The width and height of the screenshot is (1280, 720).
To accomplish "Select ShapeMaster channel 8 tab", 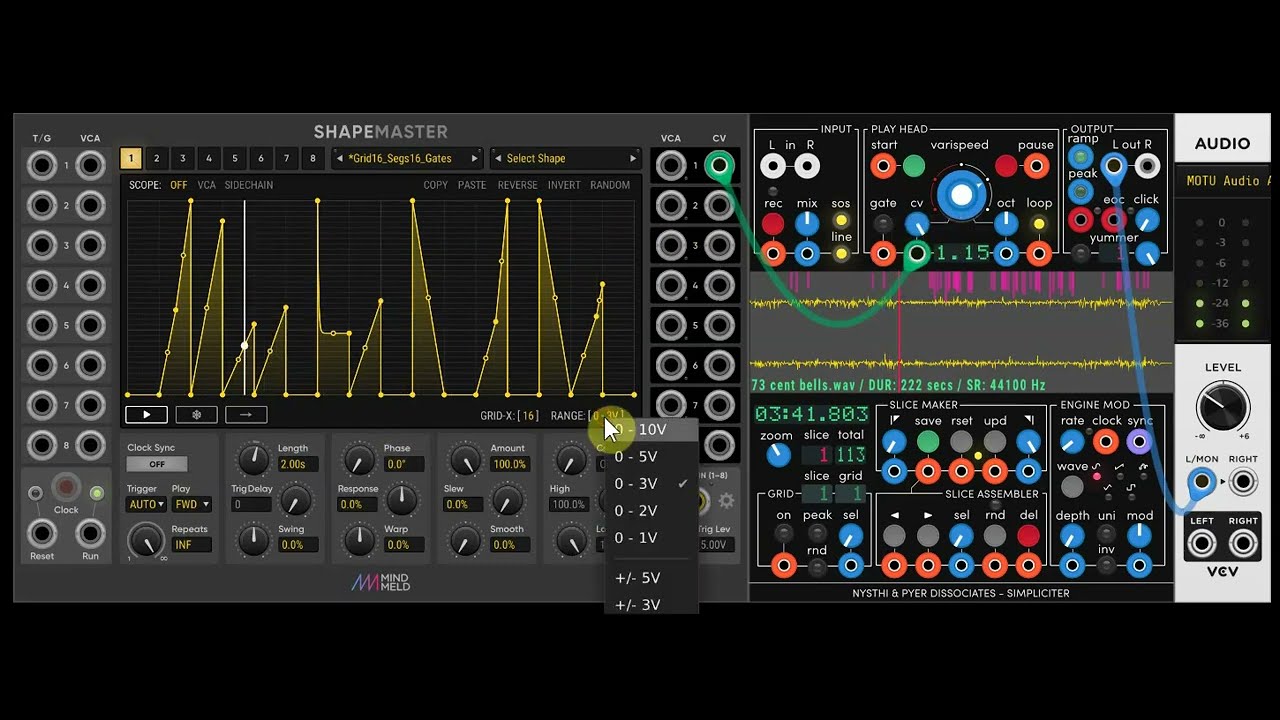I will pos(313,158).
